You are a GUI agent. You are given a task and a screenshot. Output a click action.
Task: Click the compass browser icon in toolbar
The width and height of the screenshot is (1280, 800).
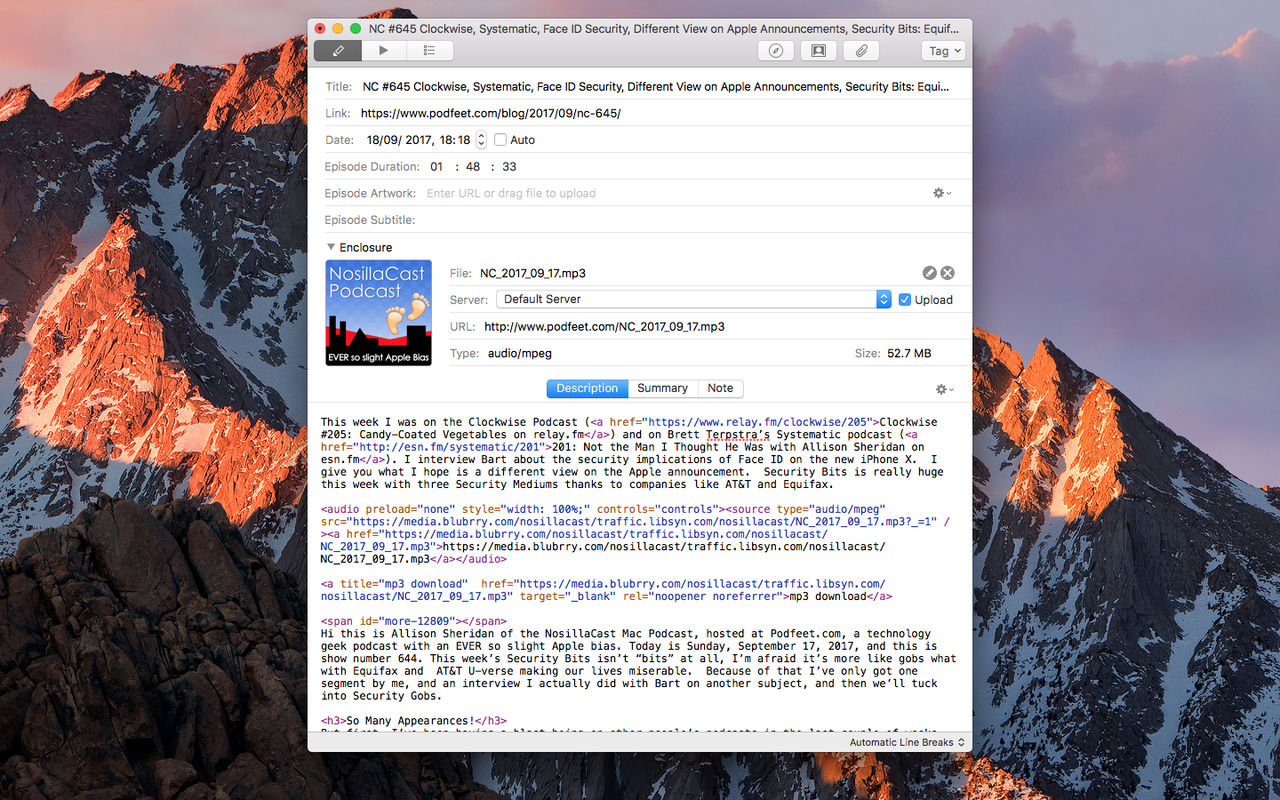[x=776, y=50]
